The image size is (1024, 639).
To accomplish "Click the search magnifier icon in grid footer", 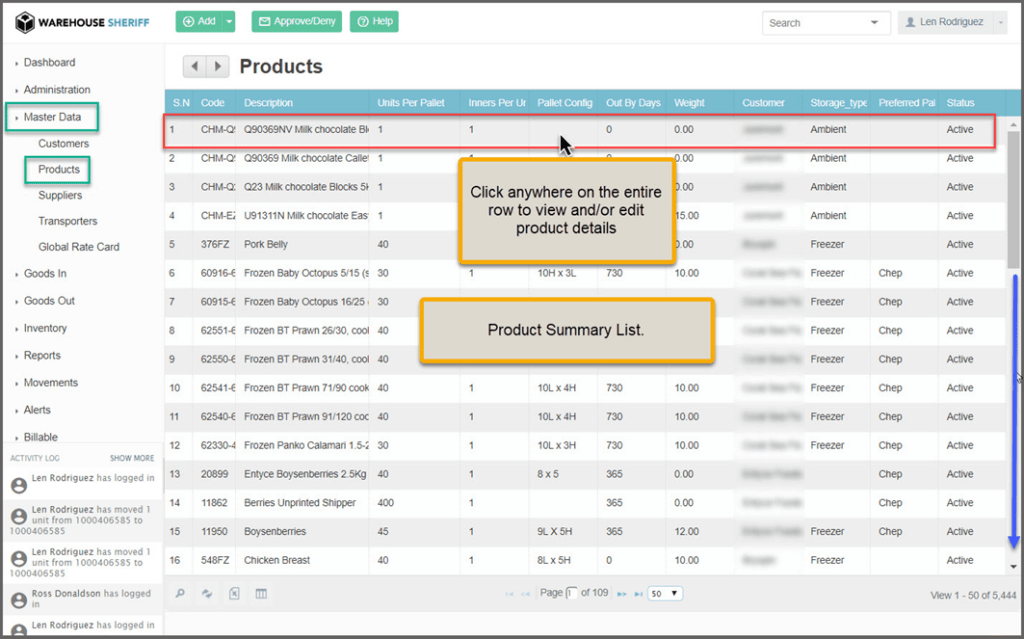I will [x=181, y=593].
